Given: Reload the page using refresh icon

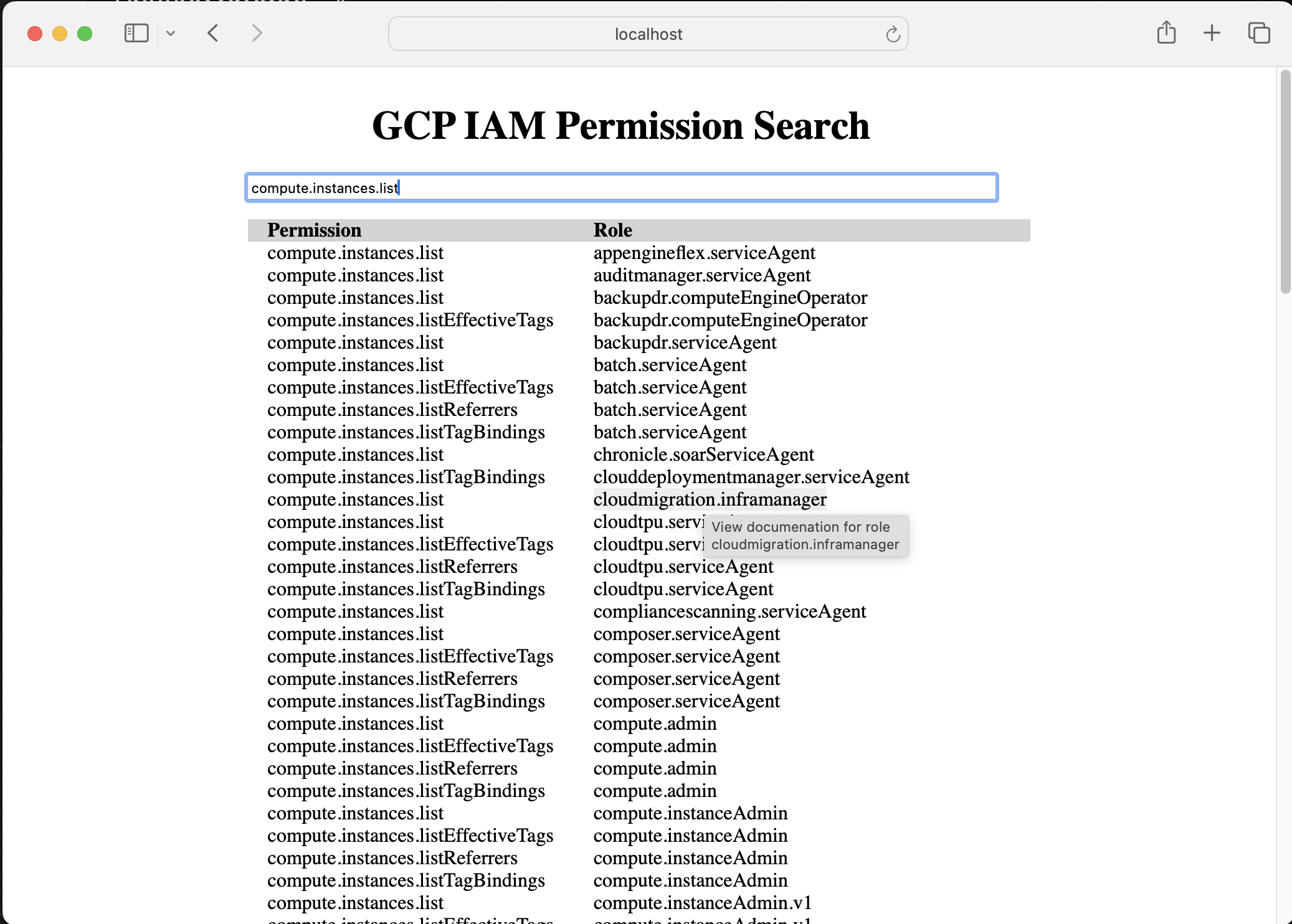Looking at the screenshot, I should [893, 34].
